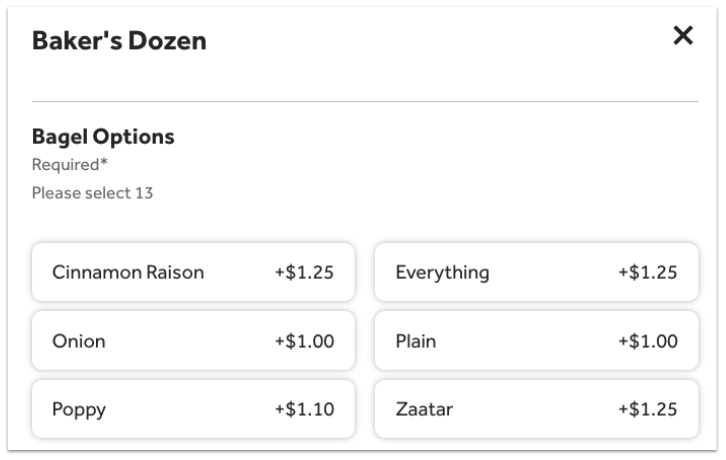Viewport: 726px width, 460px height.
Task: Choose the Zaatar bagel option
Action: [x=536, y=409]
